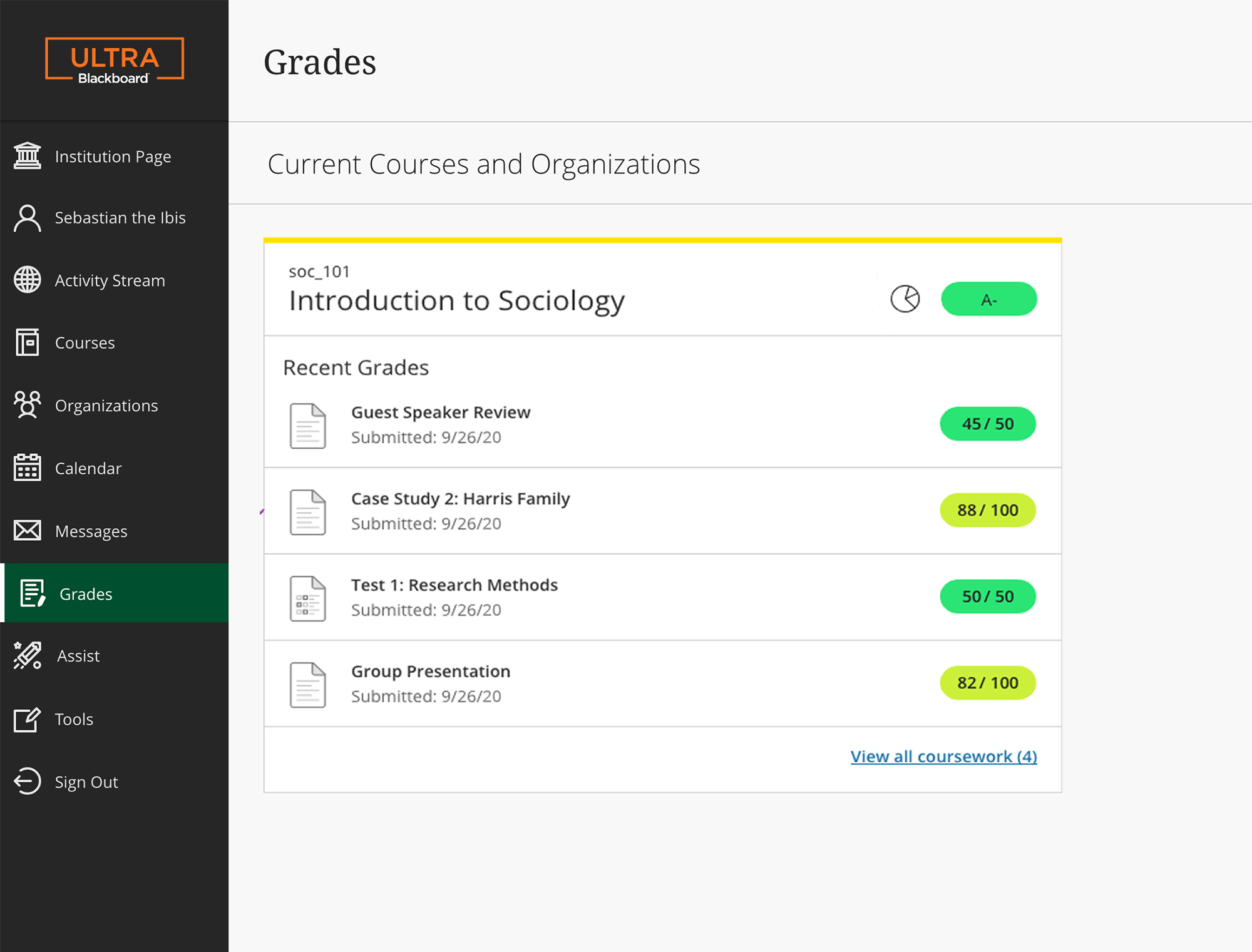Click the 88 / 100 grade pill

988,510
